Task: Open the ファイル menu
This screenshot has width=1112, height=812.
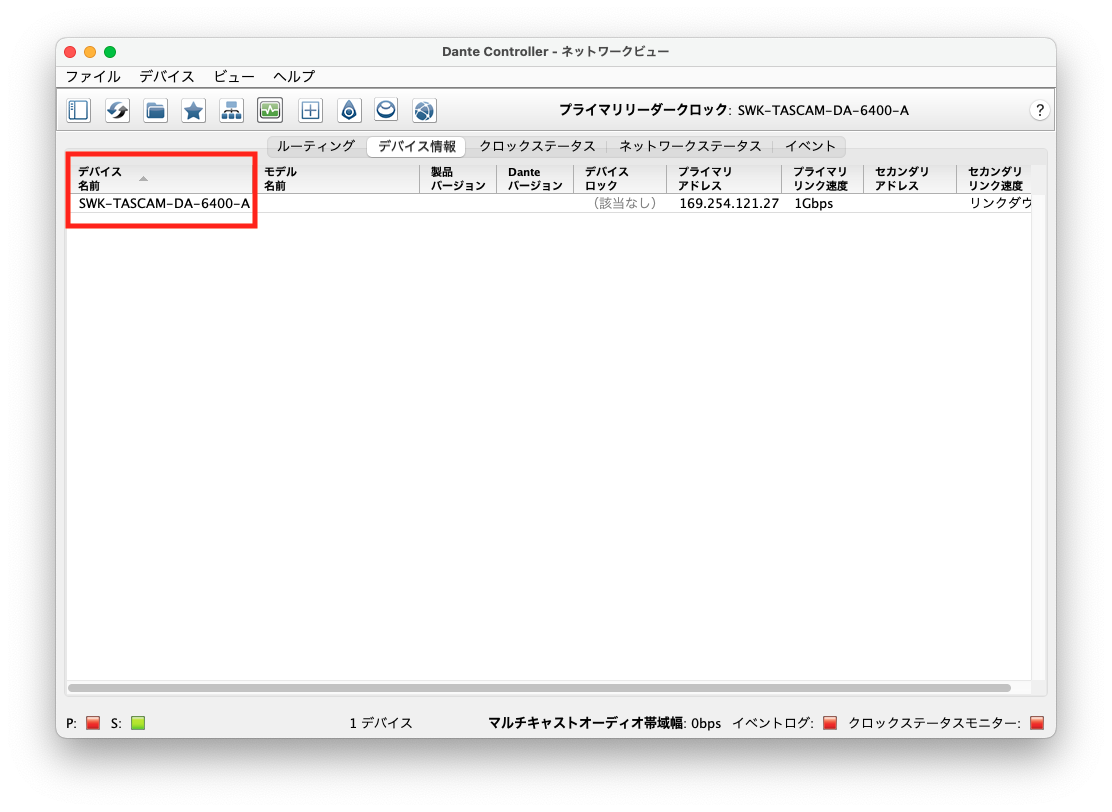Action: (x=93, y=76)
